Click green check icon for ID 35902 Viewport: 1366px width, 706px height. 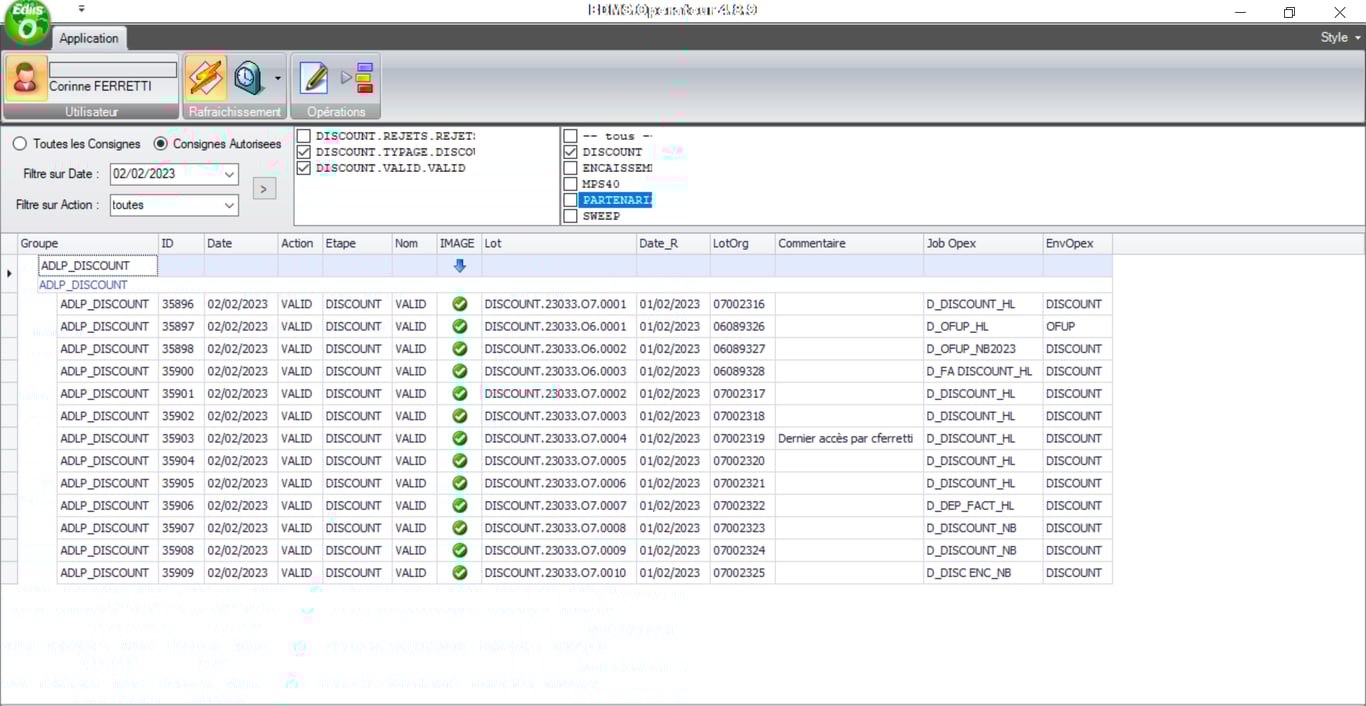coord(460,416)
